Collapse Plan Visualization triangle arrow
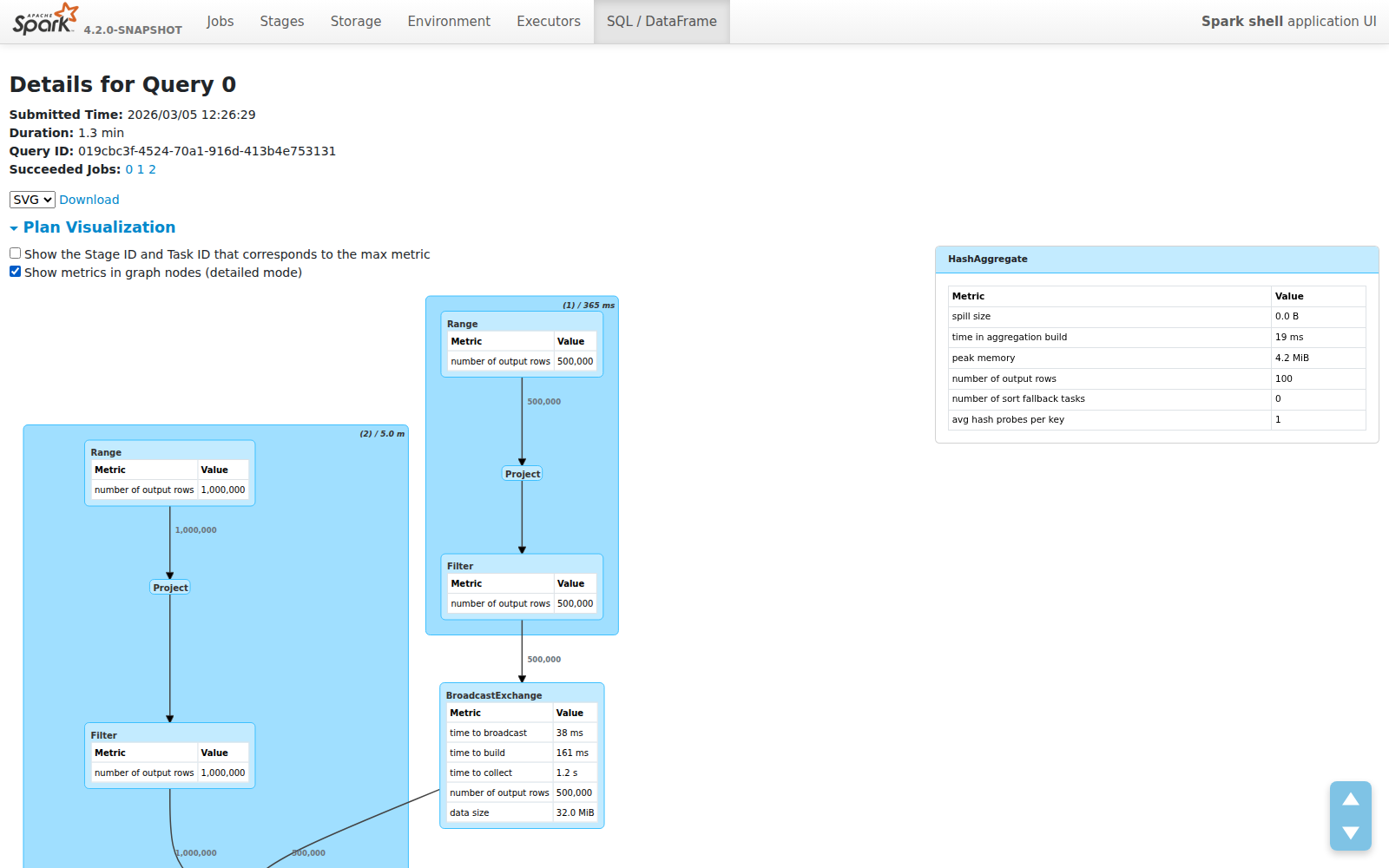This screenshot has width=1389, height=868. [14, 228]
